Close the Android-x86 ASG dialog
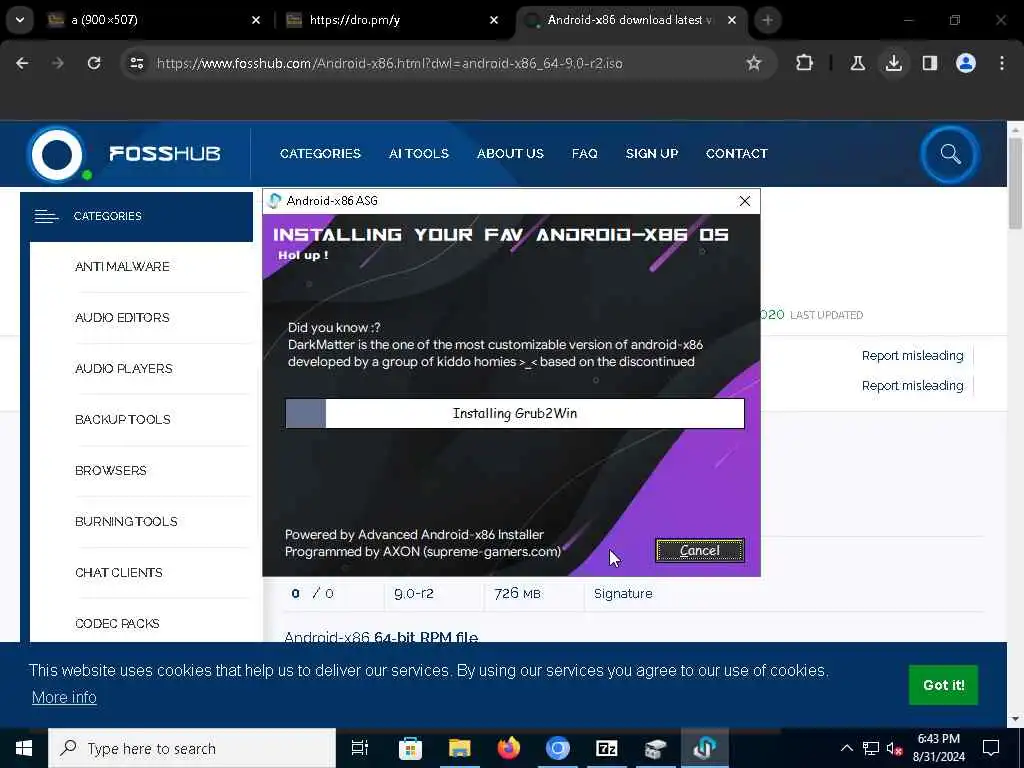 [744, 201]
